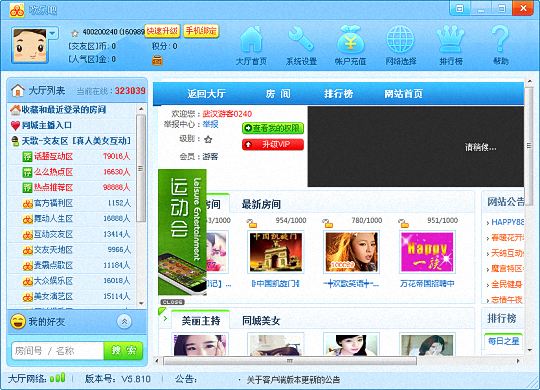Screen dimensions: 540x390
Task: Close the 运动会 advertisement banner
Action: (x=172, y=302)
